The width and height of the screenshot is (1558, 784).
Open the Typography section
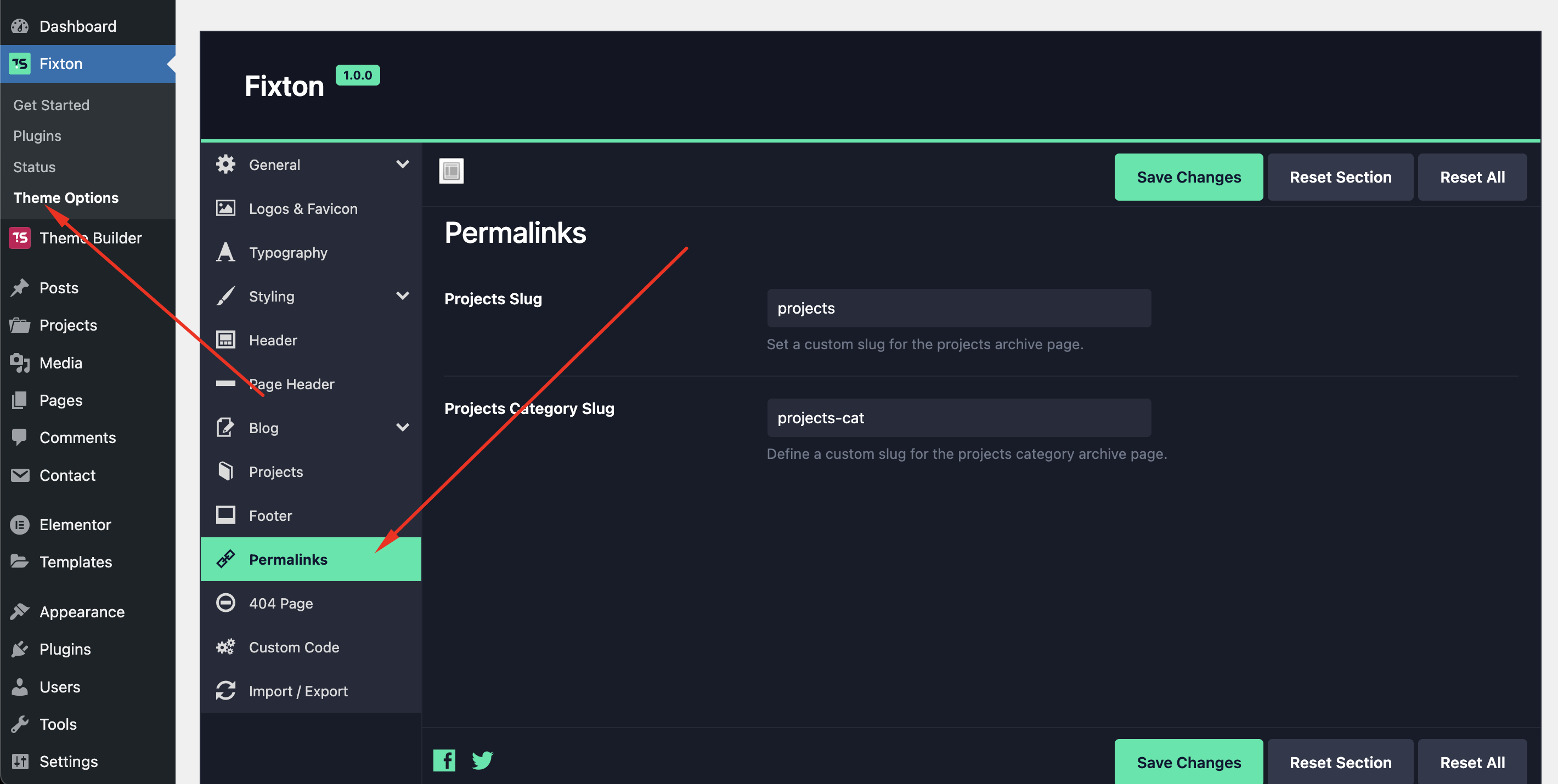pos(288,253)
